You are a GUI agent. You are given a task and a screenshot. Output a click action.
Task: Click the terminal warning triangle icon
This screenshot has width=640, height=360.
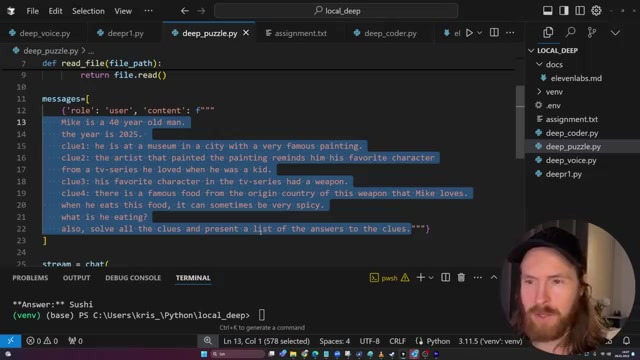pyautogui.click(x=405, y=278)
